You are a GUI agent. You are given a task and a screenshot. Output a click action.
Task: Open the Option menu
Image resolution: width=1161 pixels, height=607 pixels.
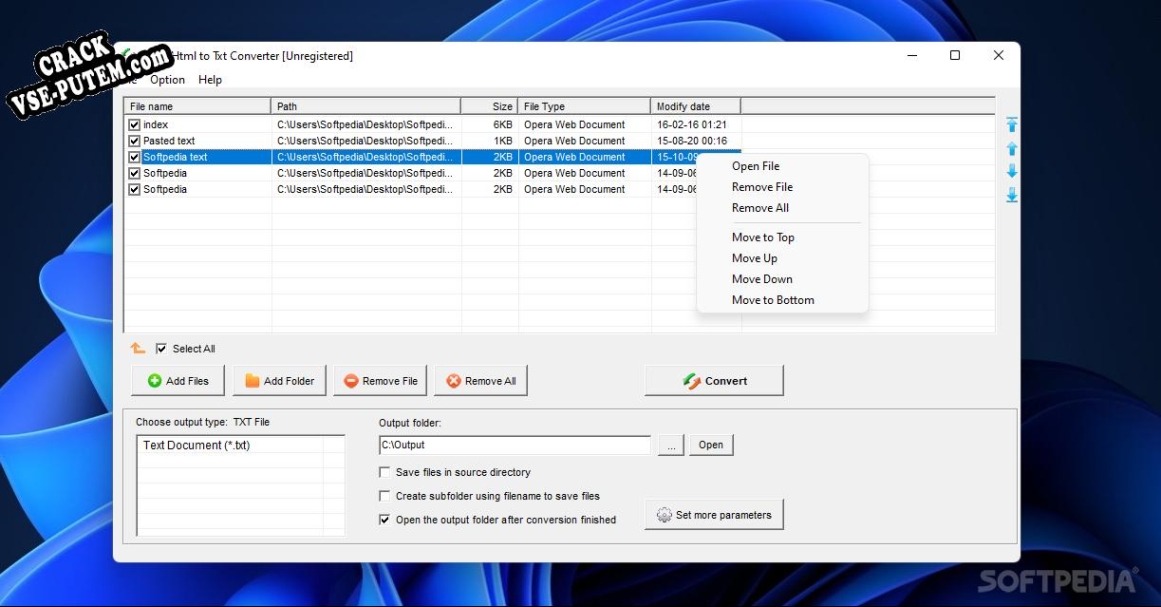click(x=167, y=80)
